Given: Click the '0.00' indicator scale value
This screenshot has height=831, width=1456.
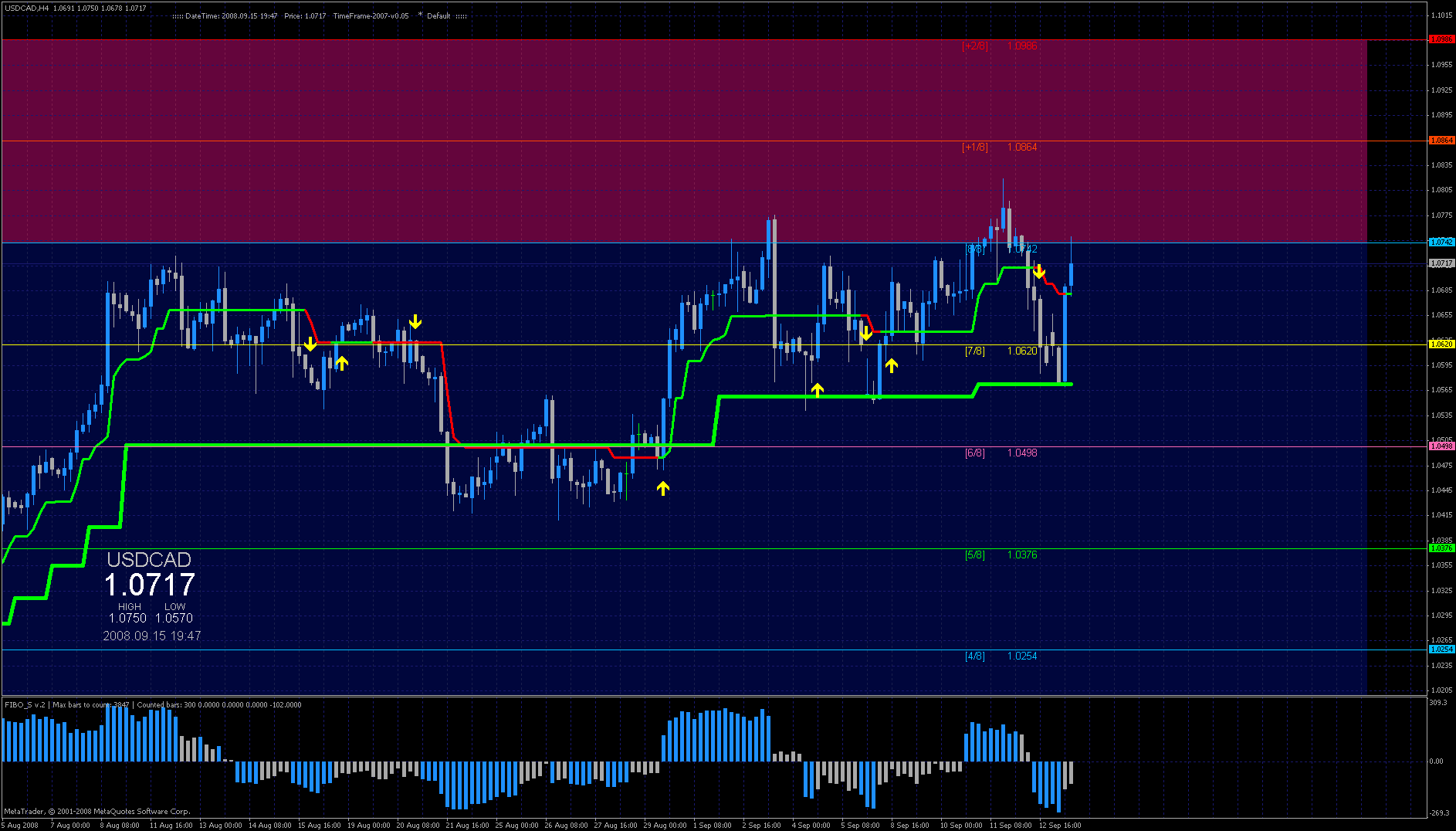Looking at the screenshot, I should point(1436,761).
